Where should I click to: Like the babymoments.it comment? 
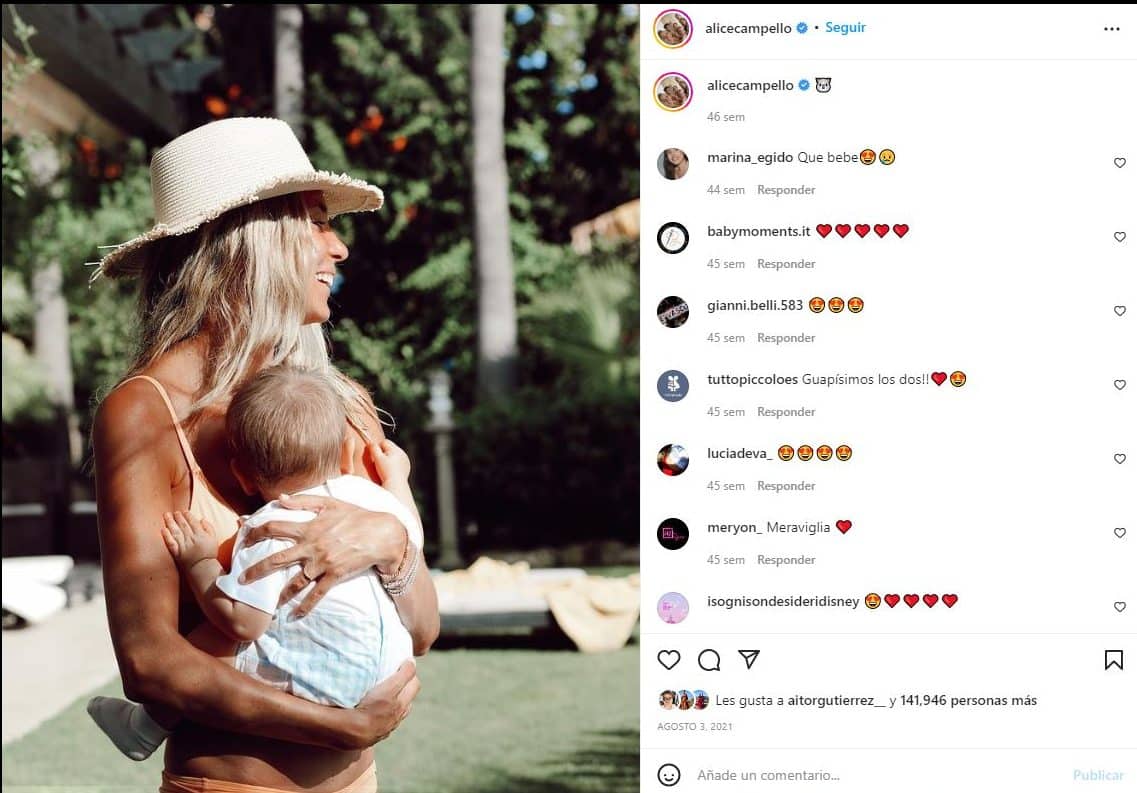coord(1120,237)
